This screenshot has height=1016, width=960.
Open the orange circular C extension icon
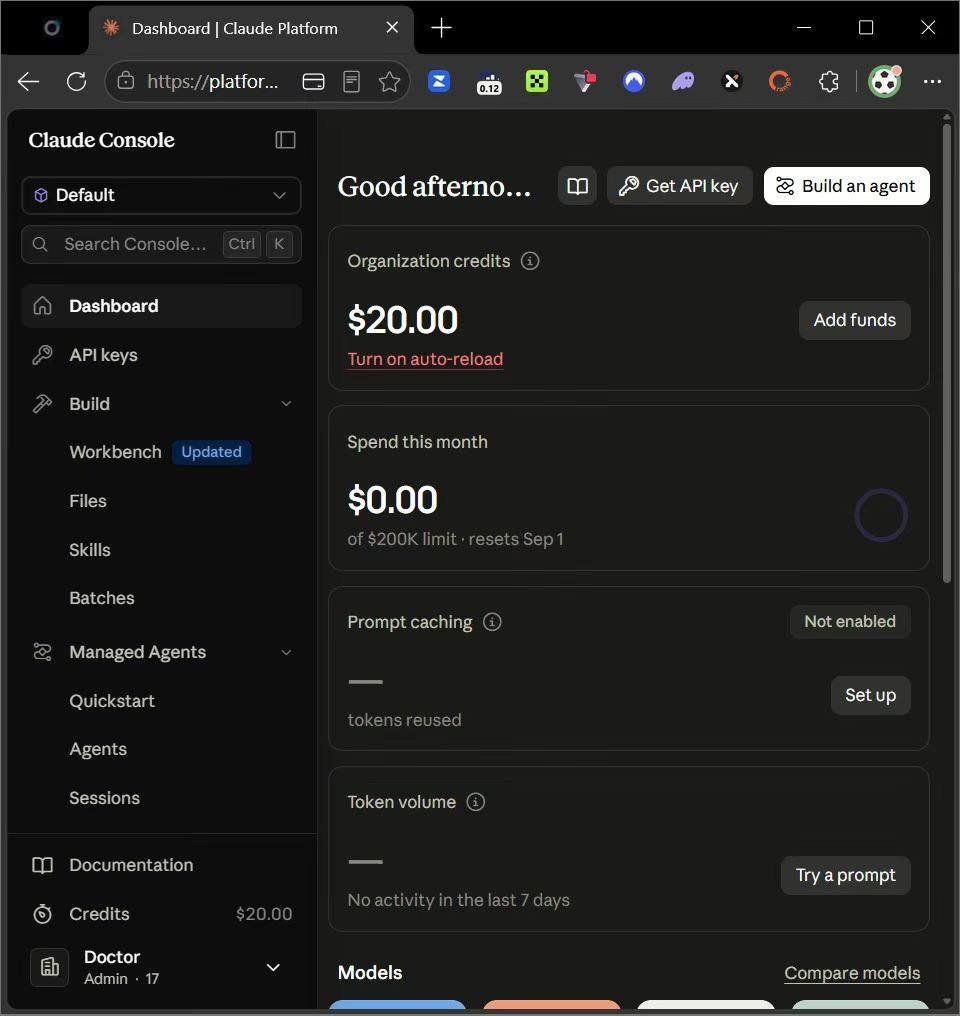coord(780,82)
